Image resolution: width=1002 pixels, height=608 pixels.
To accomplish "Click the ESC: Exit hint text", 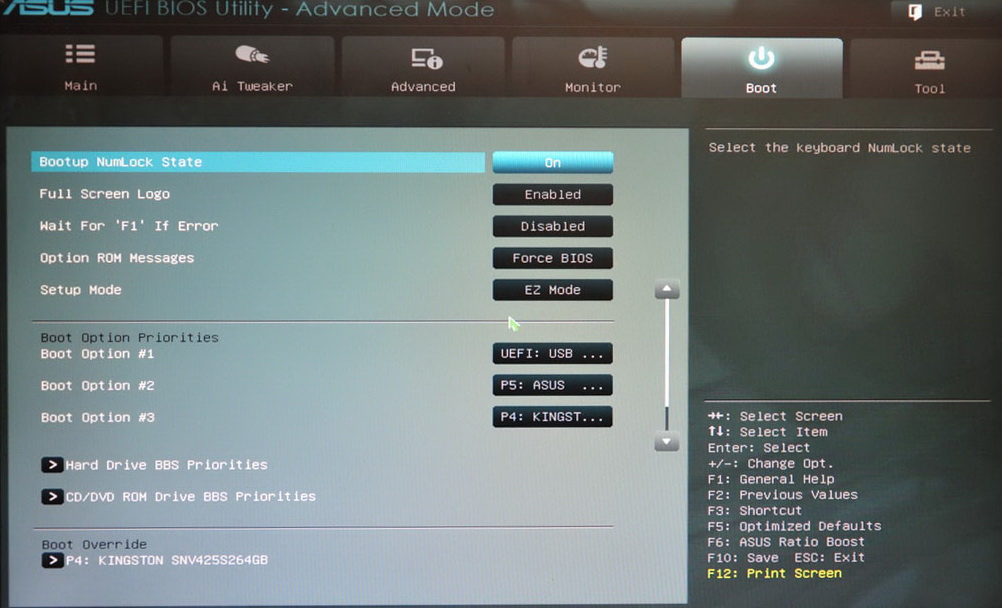I will pyautogui.click(x=829, y=557).
